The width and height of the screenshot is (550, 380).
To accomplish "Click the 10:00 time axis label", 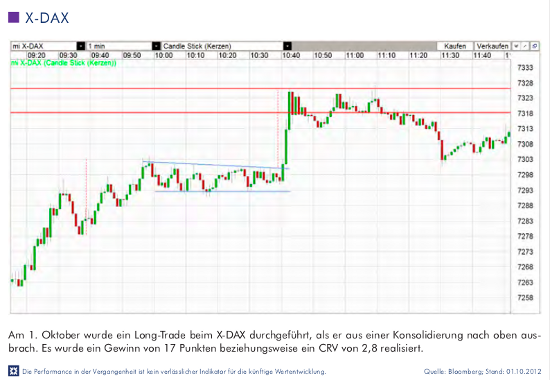I will [x=164, y=55].
